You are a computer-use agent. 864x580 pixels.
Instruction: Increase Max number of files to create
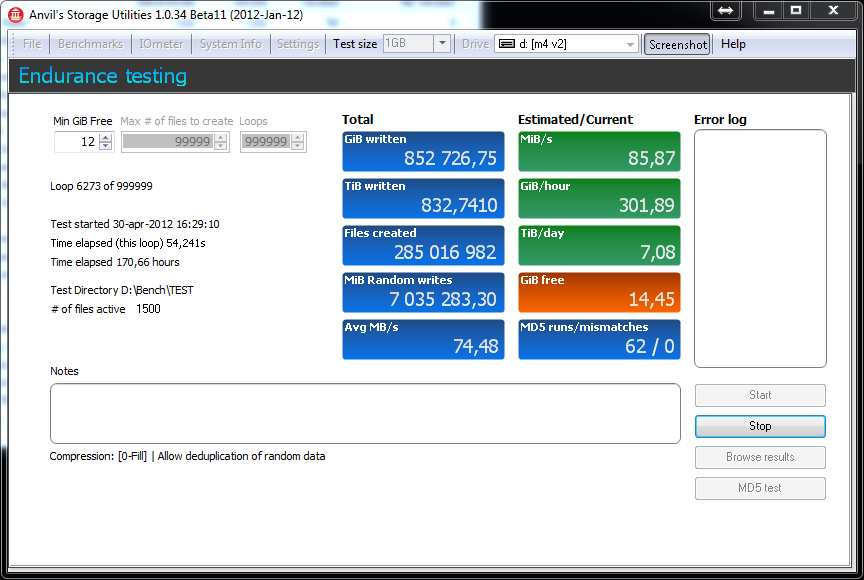220,138
